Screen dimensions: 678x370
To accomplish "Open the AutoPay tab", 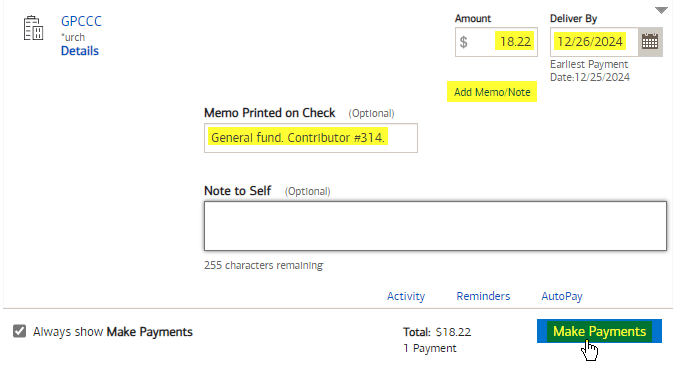I will click(562, 296).
